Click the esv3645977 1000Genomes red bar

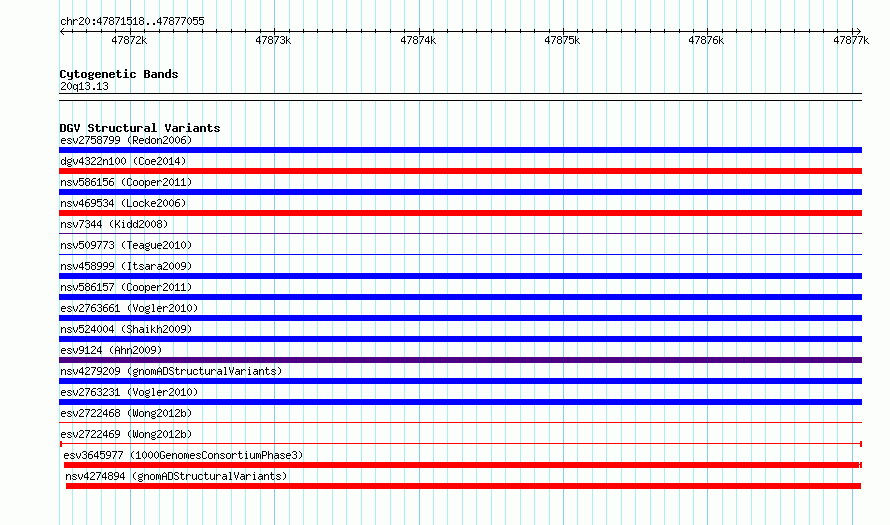pos(463,465)
